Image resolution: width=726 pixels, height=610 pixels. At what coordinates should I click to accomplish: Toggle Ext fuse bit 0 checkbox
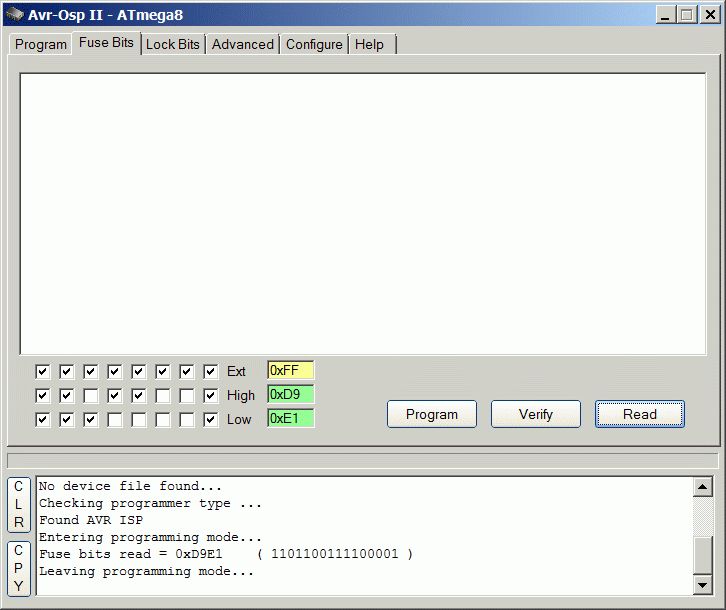tap(211, 371)
